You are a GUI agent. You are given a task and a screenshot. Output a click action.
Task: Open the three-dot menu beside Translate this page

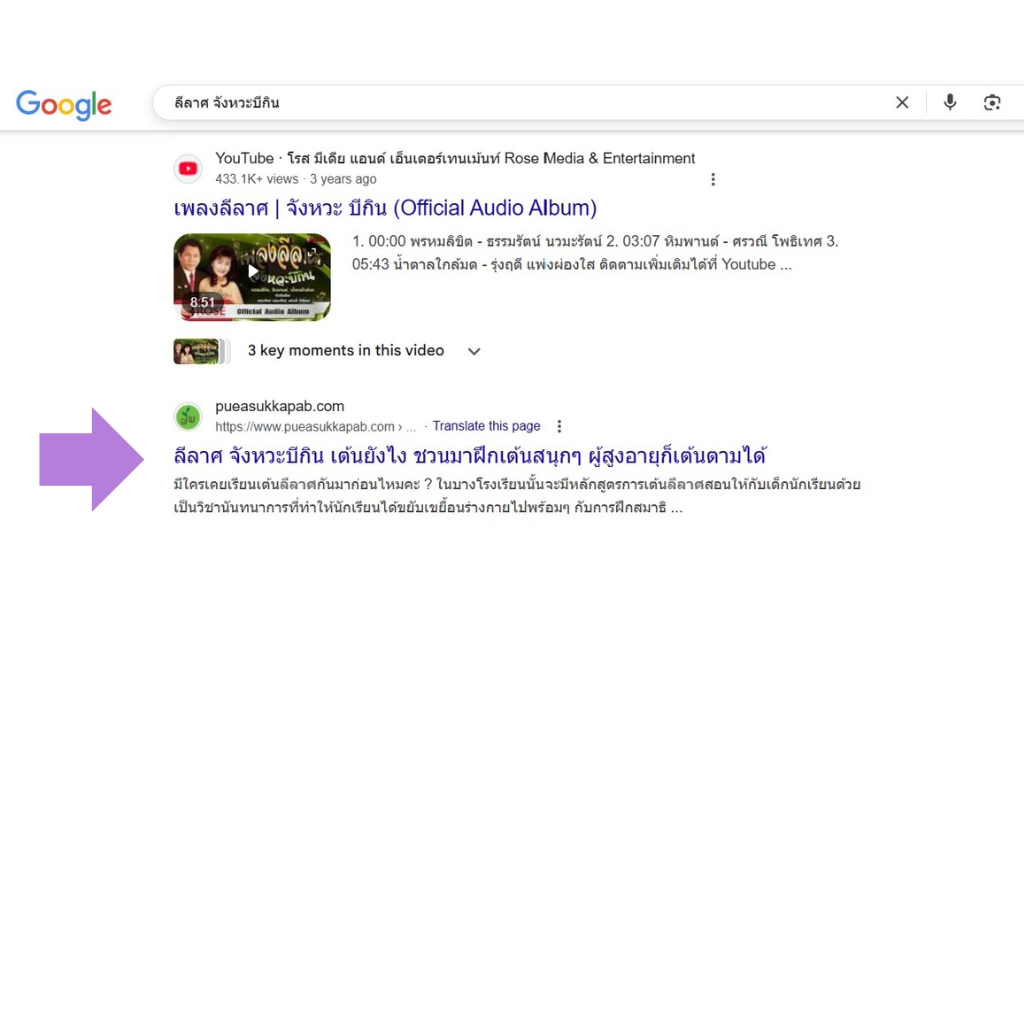[x=559, y=426]
